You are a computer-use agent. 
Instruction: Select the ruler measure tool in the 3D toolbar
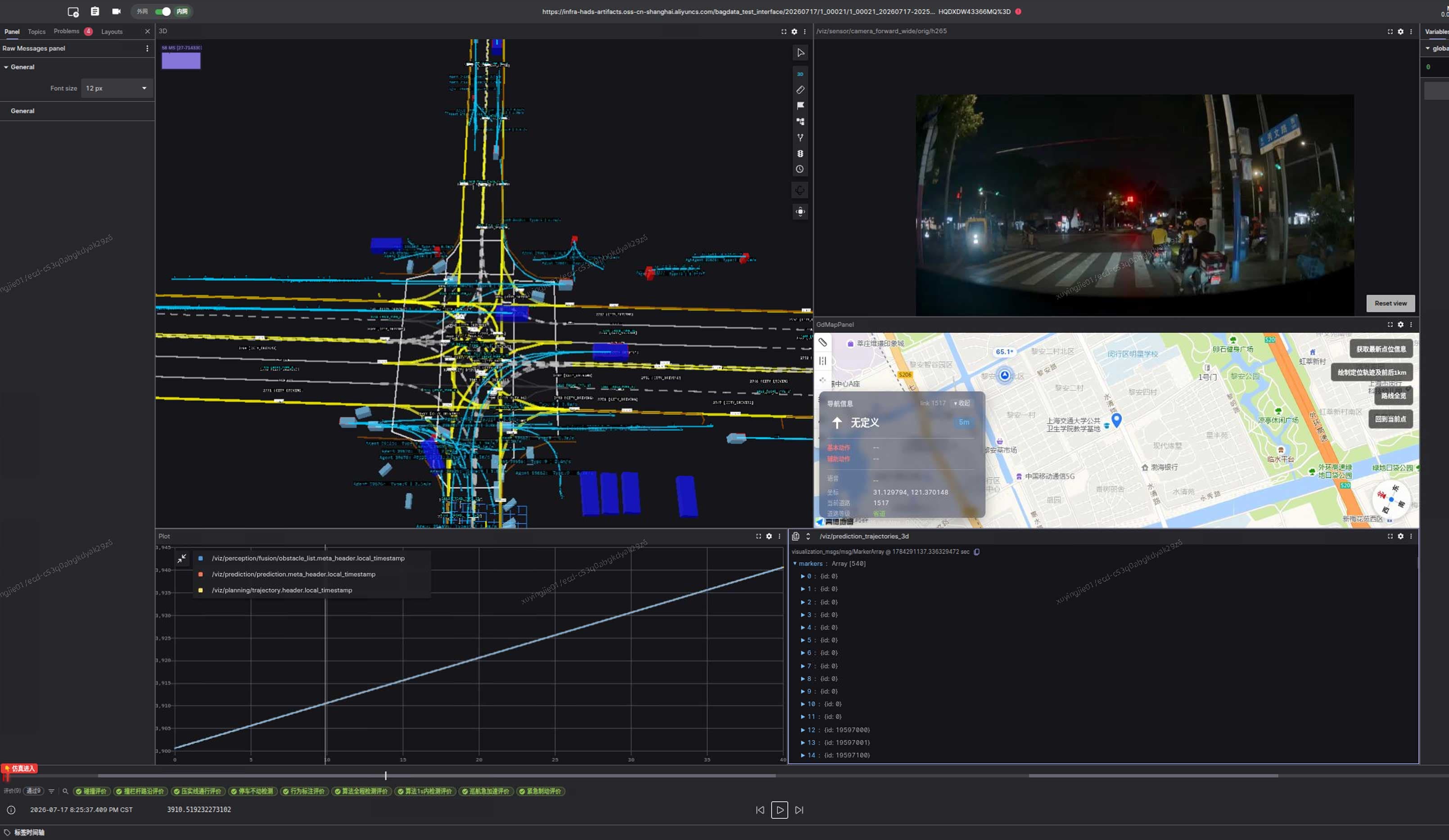click(800, 90)
